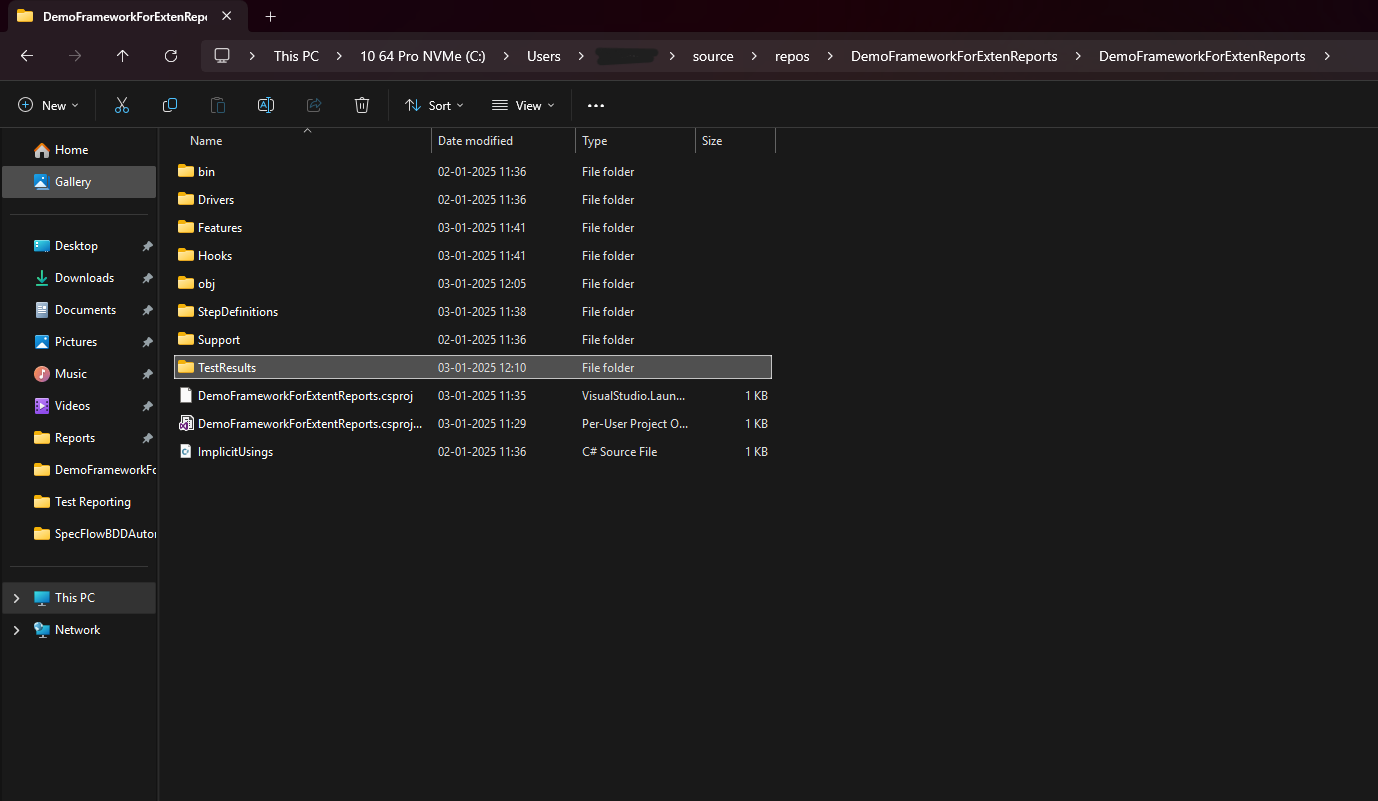Click the Copy icon in toolbar

pyautogui.click(x=170, y=105)
